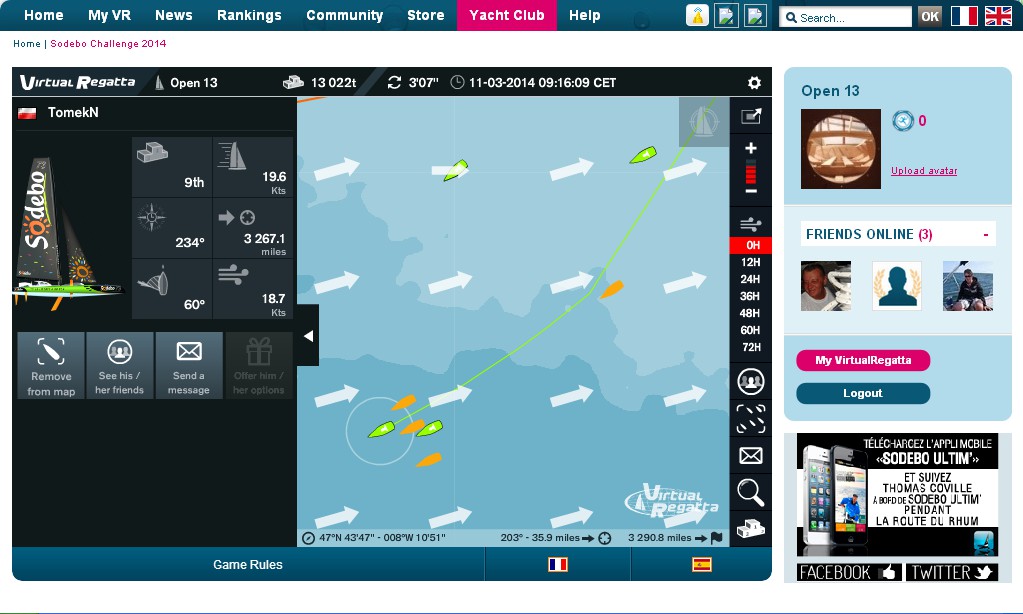The height and width of the screenshot is (614, 1023).
Task: Click Remove from map button
Action: 51,366
